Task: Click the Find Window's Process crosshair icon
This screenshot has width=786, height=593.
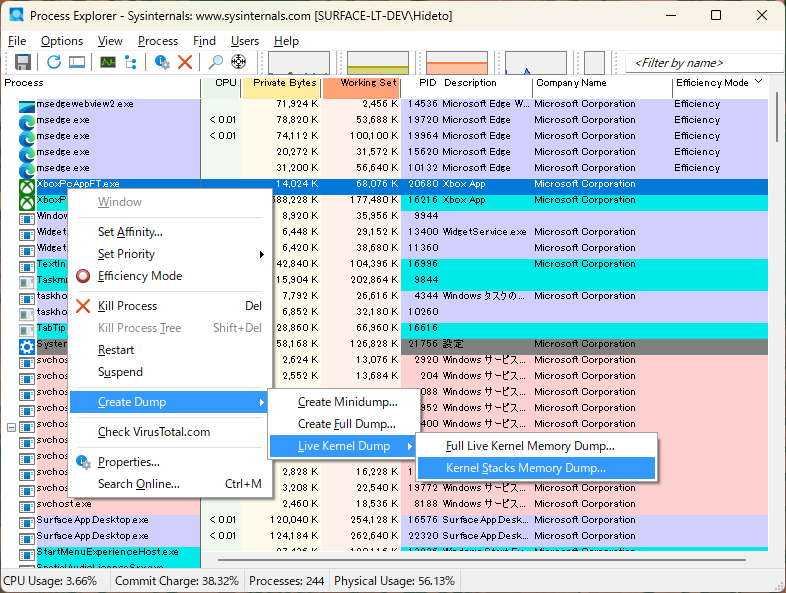Action: pyautogui.click(x=239, y=62)
